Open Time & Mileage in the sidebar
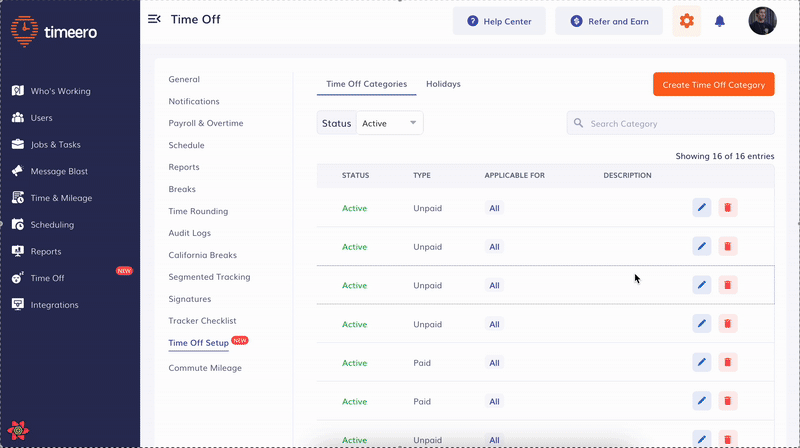 [52, 198]
